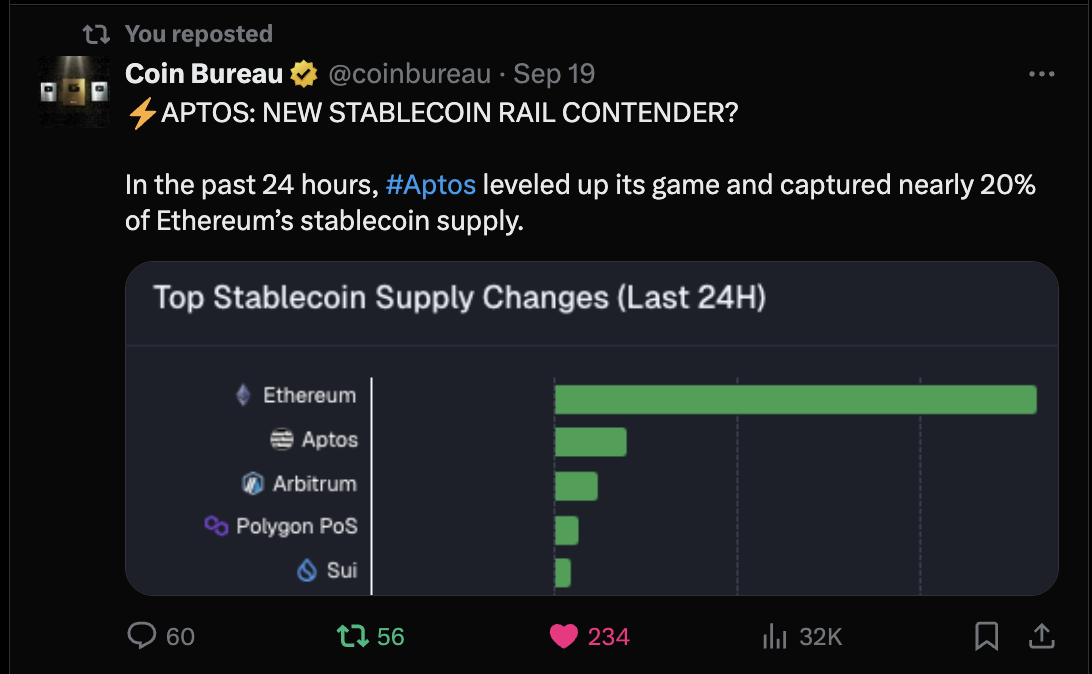Image resolution: width=1092 pixels, height=674 pixels.
Task: Click the reply comment bubble icon
Action: coord(144,635)
